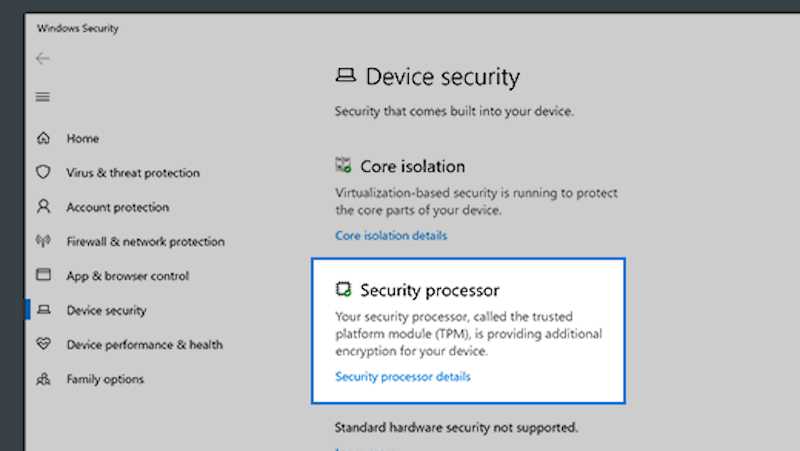Screen dimensions: 800x451
Task: Click the back arrow button
Action: (42, 59)
